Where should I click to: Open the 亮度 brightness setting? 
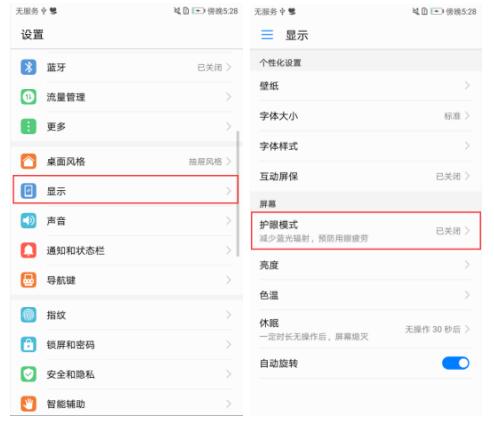[x=366, y=265]
